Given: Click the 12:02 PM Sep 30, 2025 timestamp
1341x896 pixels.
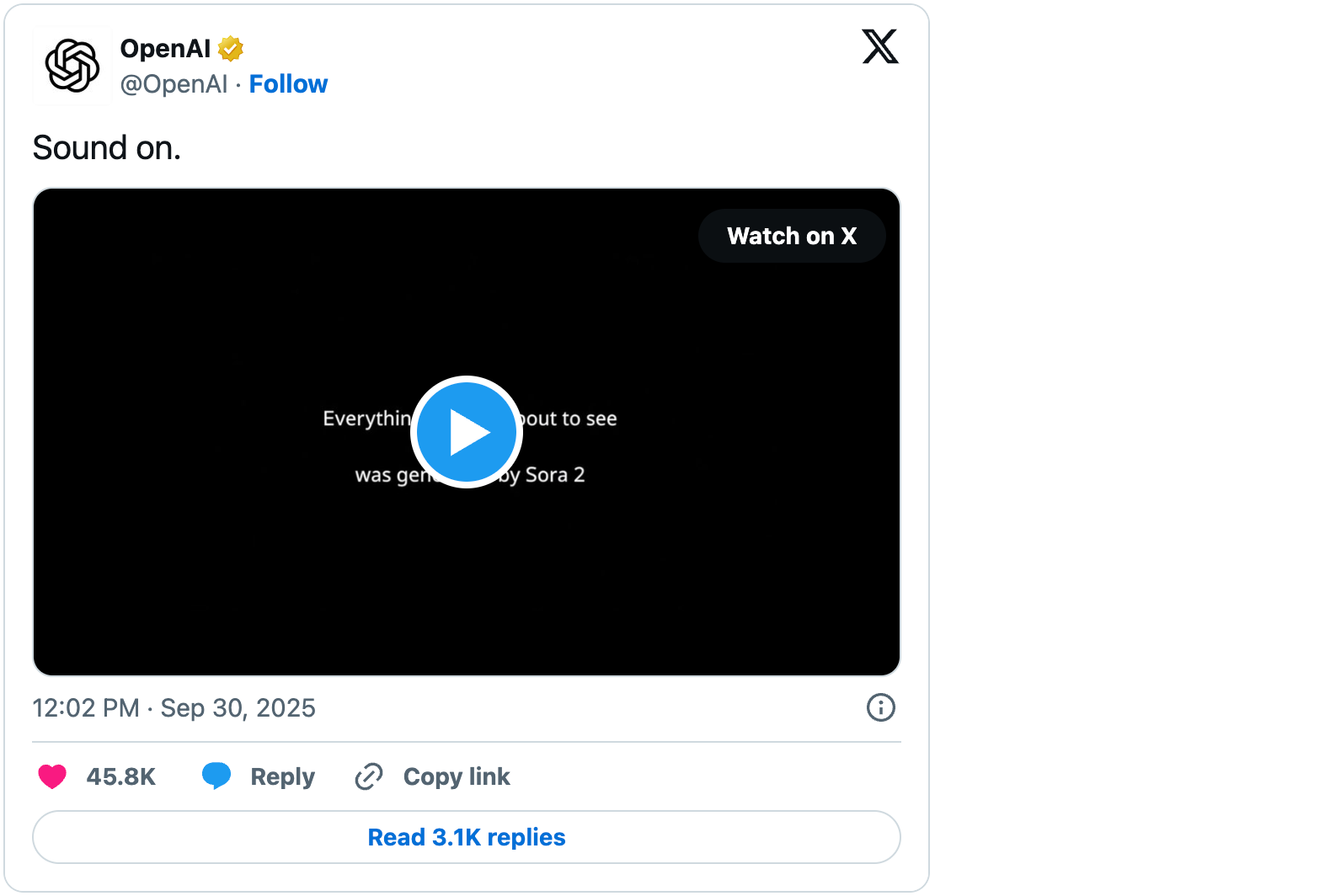Looking at the screenshot, I should click(174, 708).
